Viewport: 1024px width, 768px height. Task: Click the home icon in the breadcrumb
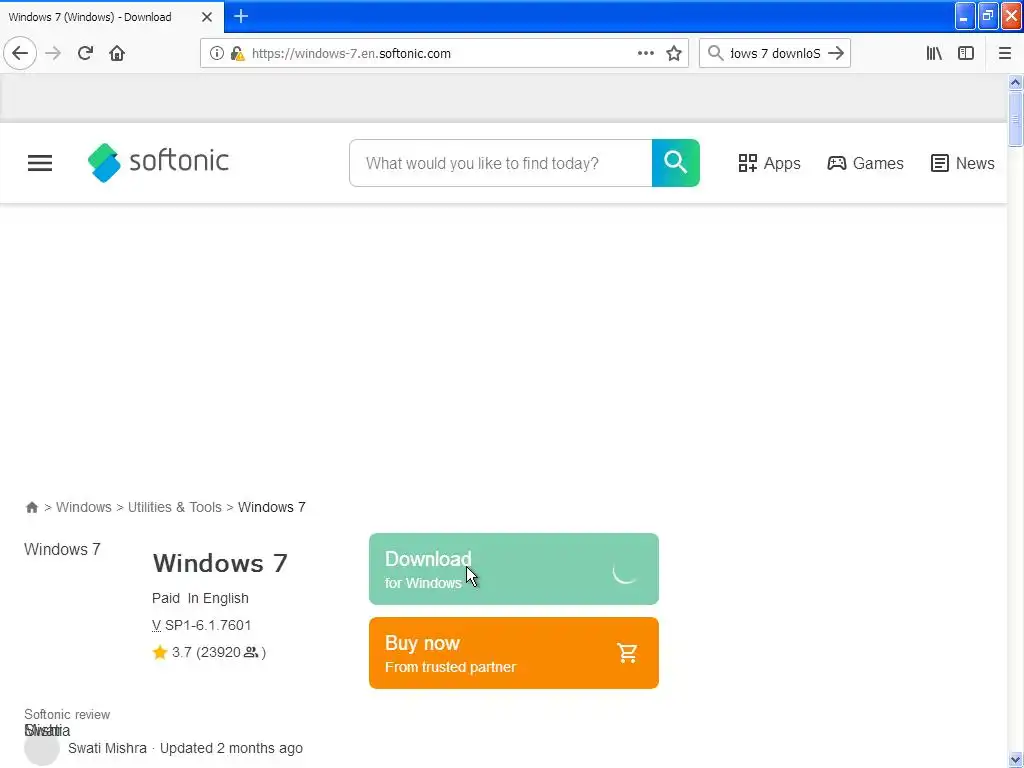[x=31, y=507]
